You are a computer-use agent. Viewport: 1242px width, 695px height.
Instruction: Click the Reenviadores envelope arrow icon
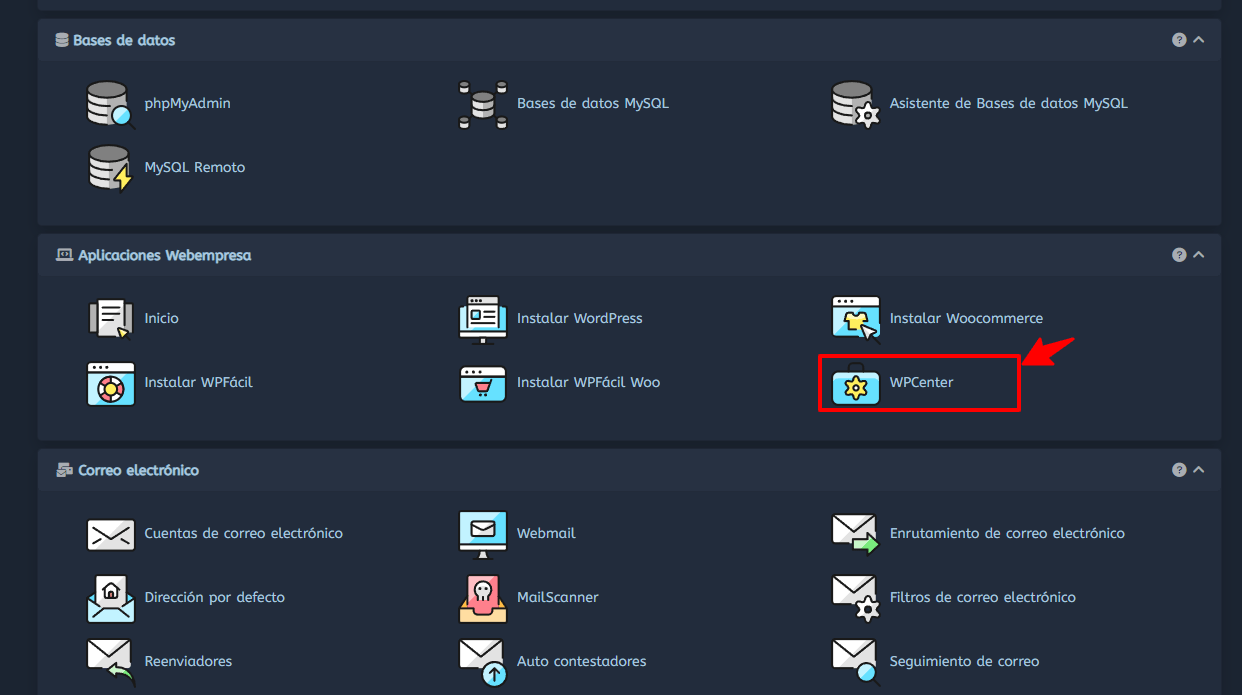[110, 662]
